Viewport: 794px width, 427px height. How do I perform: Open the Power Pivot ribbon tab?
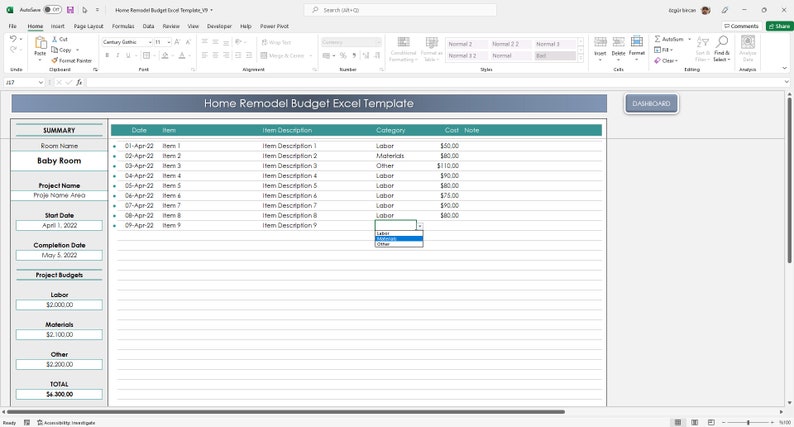coord(274,26)
